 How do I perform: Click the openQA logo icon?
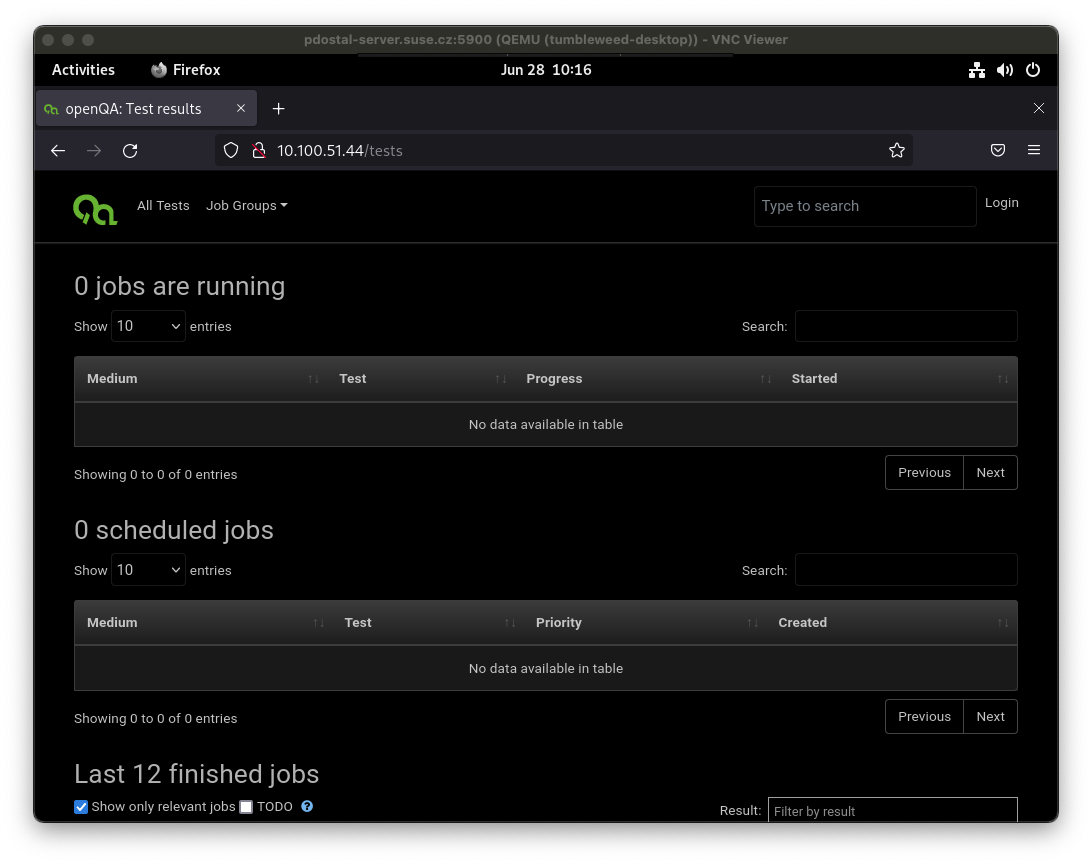(x=95, y=210)
